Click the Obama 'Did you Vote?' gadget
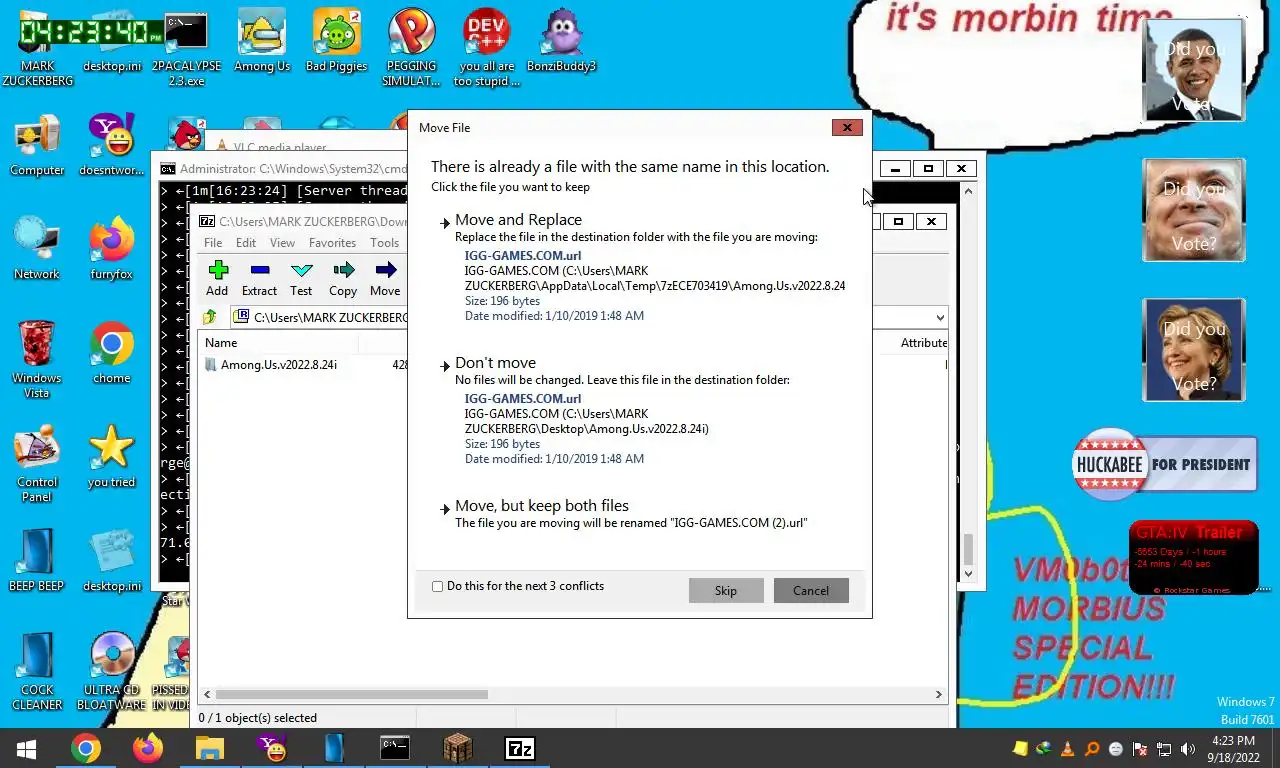This screenshot has width=1280, height=768. point(1194,70)
